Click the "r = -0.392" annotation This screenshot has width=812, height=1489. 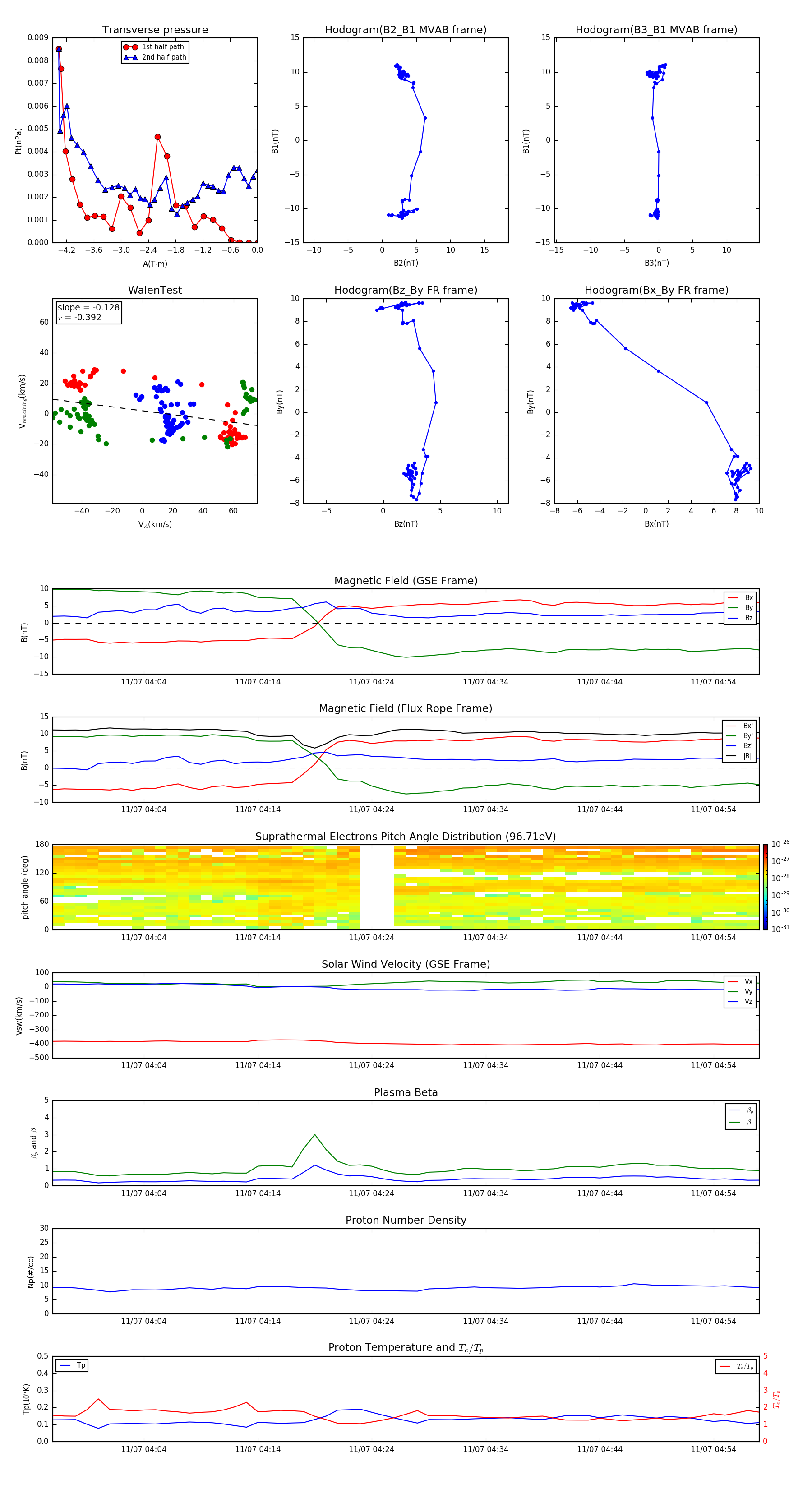(x=80, y=317)
